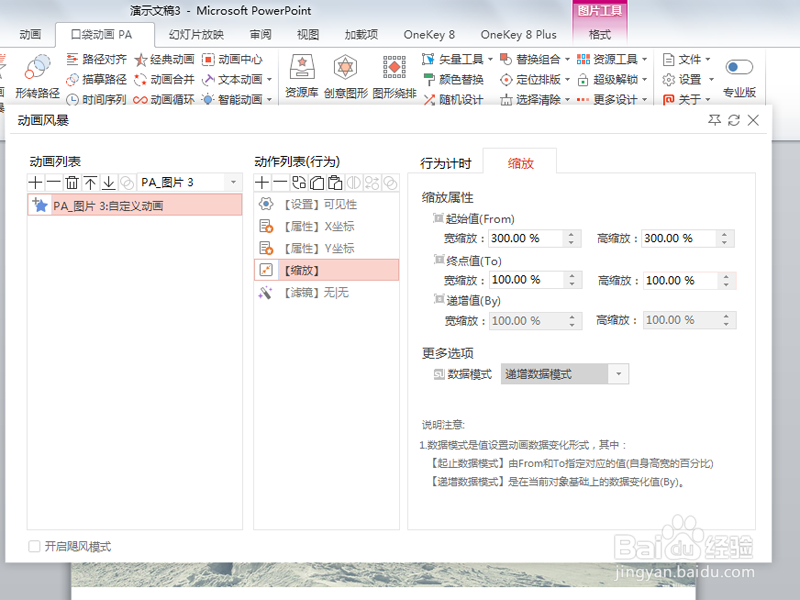Toggle 终点值(To) checkbox
The image size is (800, 600).
click(439, 260)
